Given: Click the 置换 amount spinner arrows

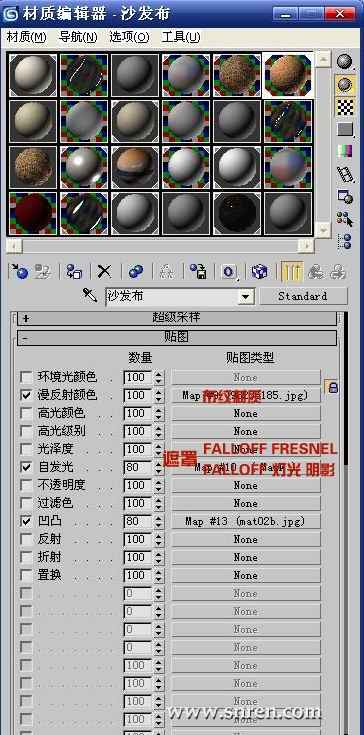Looking at the screenshot, I should [x=159, y=575].
